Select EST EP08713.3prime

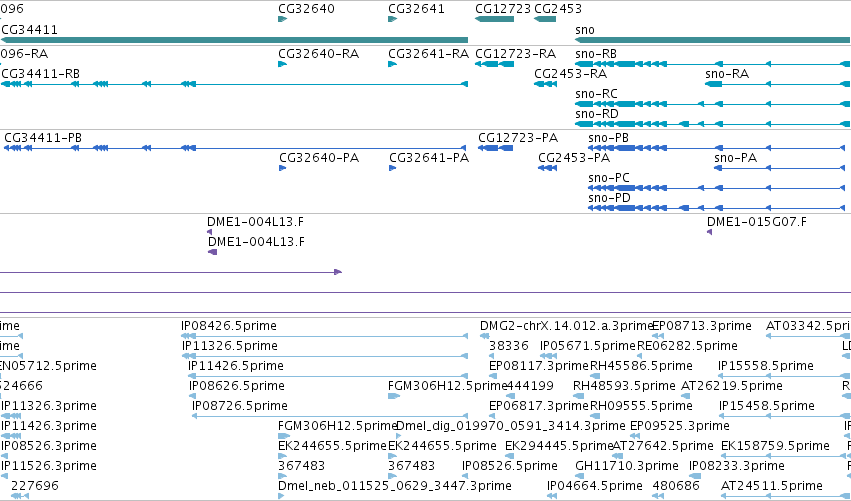702,326
